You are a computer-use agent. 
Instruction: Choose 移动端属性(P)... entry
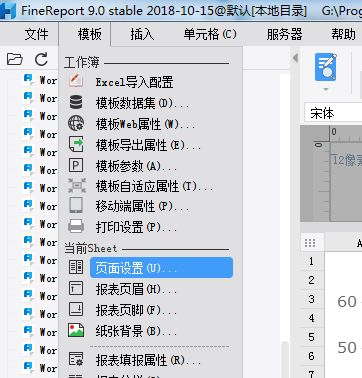[x=142, y=207]
